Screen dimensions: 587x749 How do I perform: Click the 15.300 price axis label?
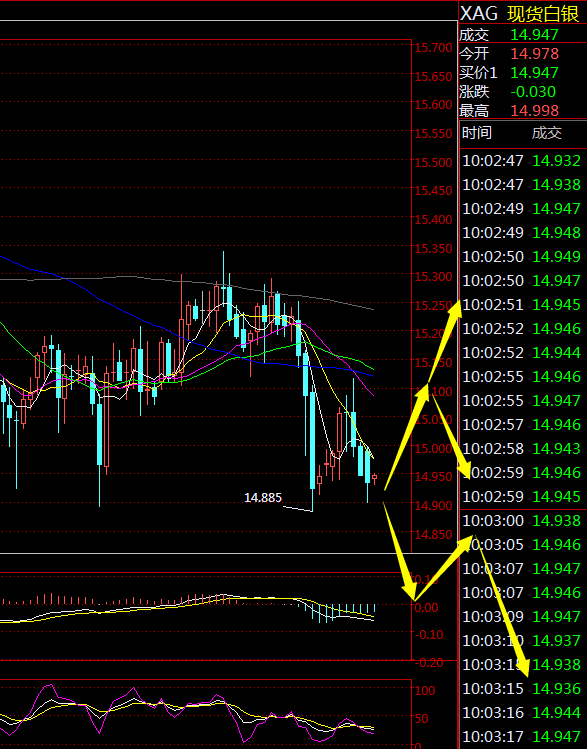pyautogui.click(x=433, y=277)
